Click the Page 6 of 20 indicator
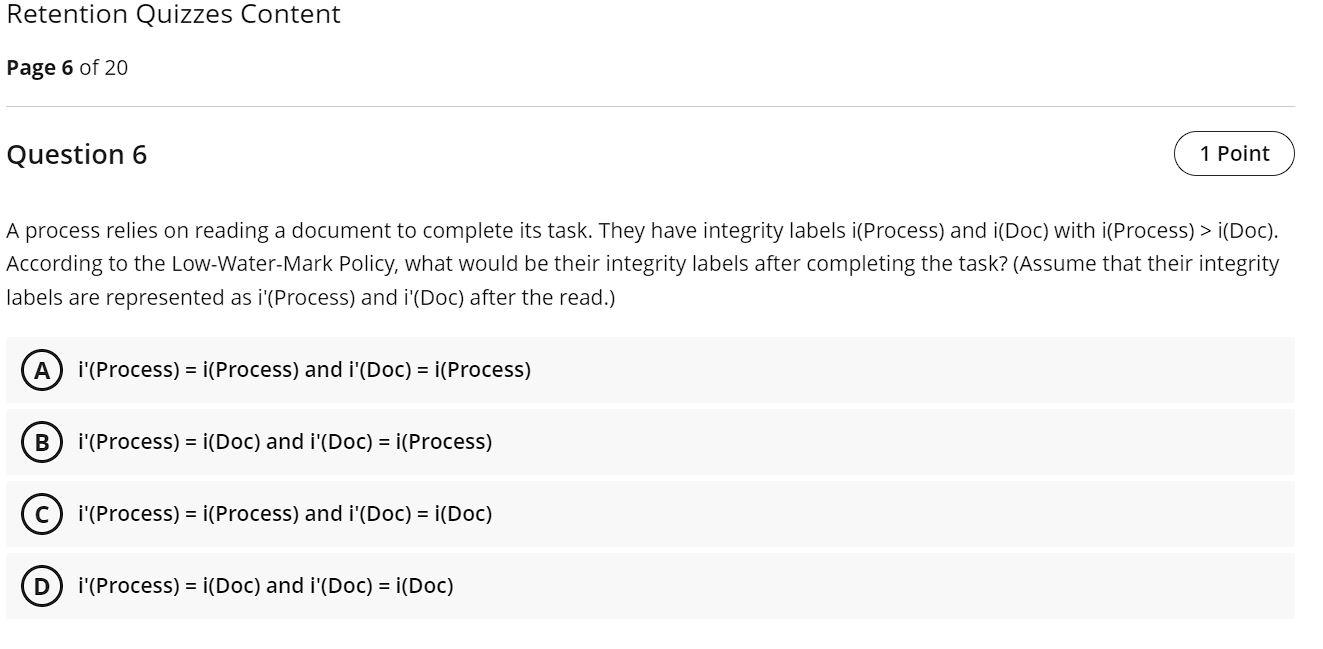The height and width of the screenshot is (649, 1323). pyautogui.click(x=67, y=67)
